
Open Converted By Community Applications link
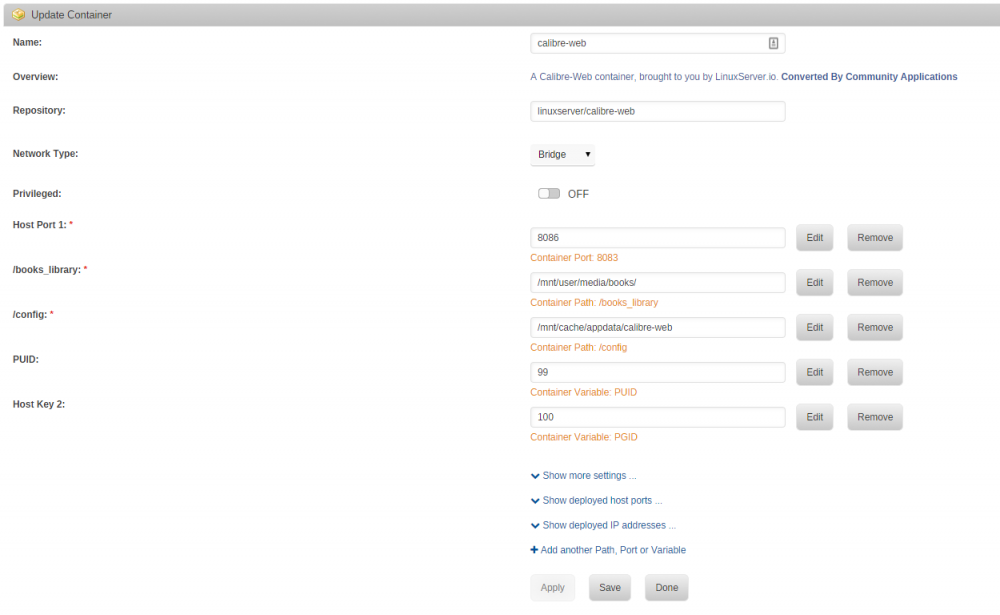pos(869,77)
